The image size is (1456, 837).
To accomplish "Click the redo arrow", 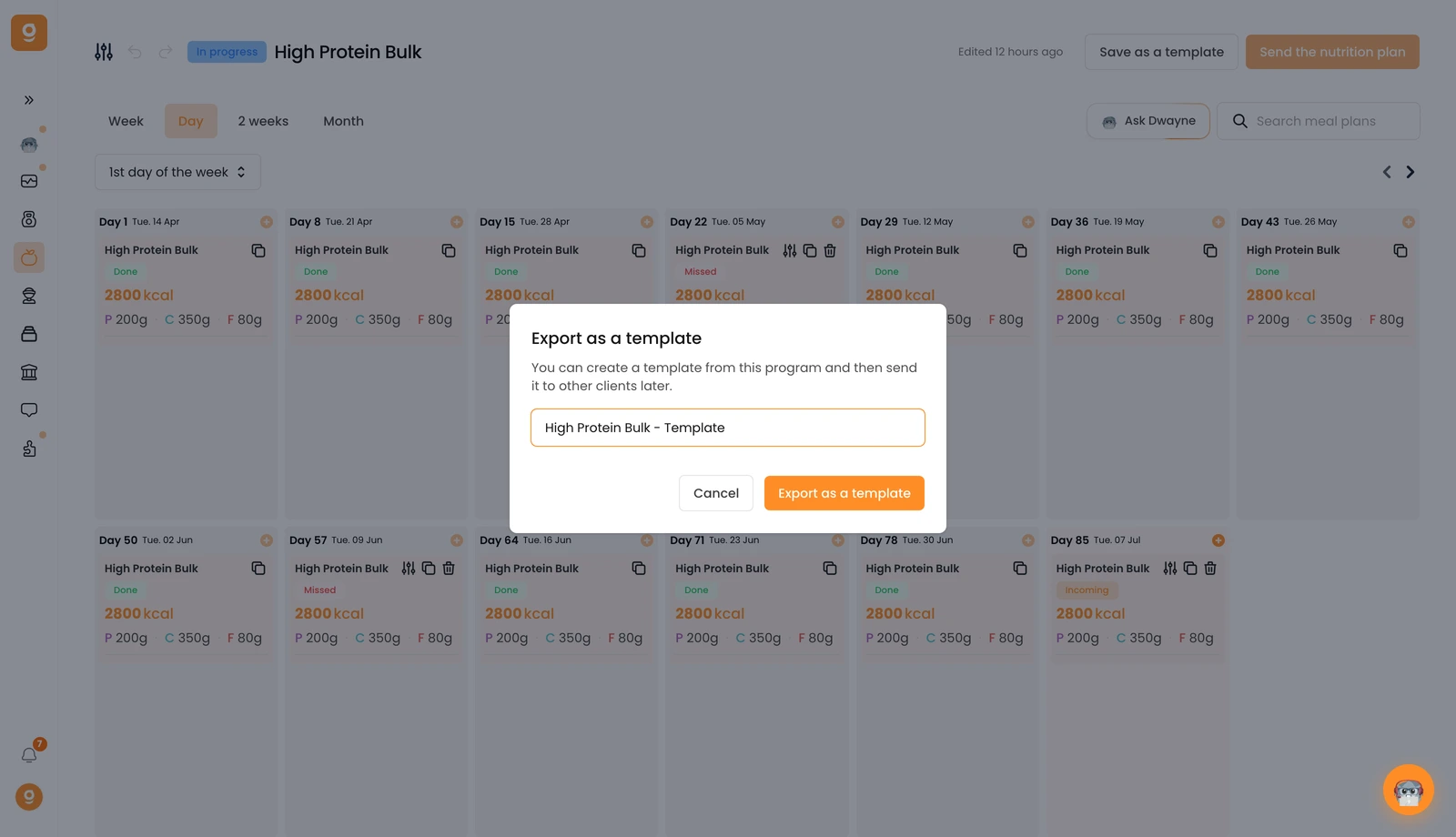I will click(x=166, y=52).
